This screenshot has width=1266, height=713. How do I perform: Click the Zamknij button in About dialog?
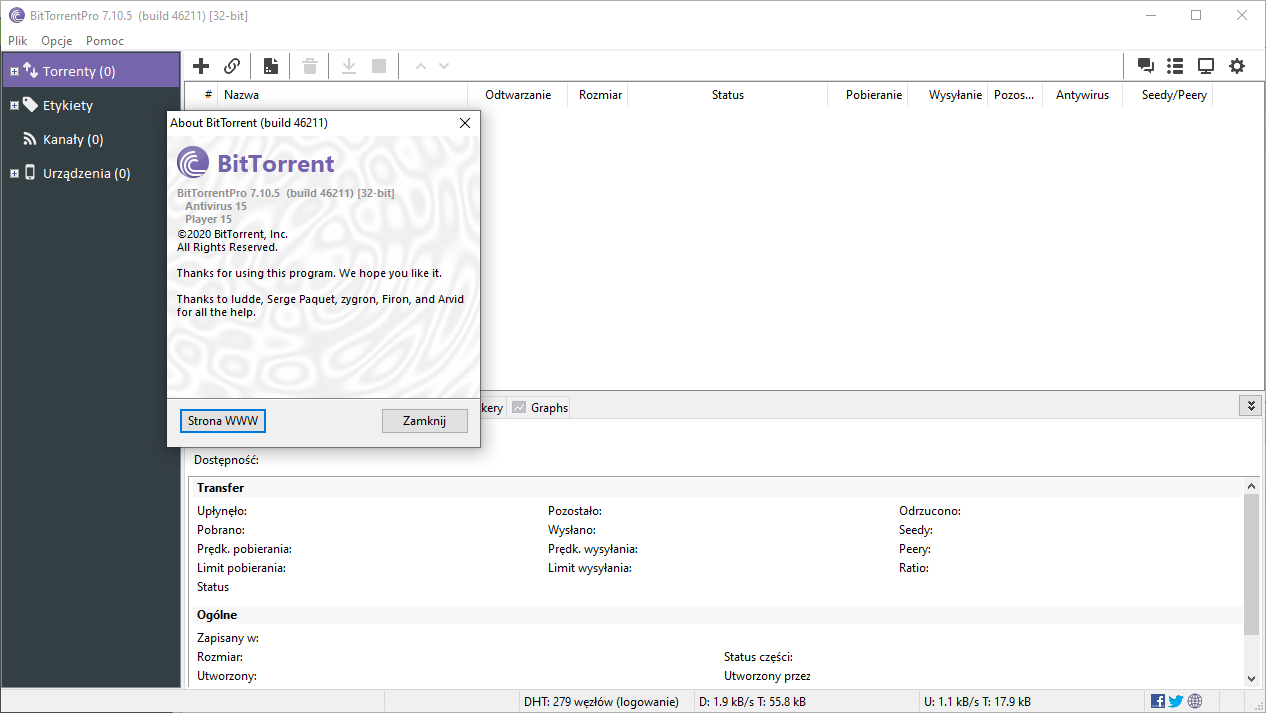424,421
